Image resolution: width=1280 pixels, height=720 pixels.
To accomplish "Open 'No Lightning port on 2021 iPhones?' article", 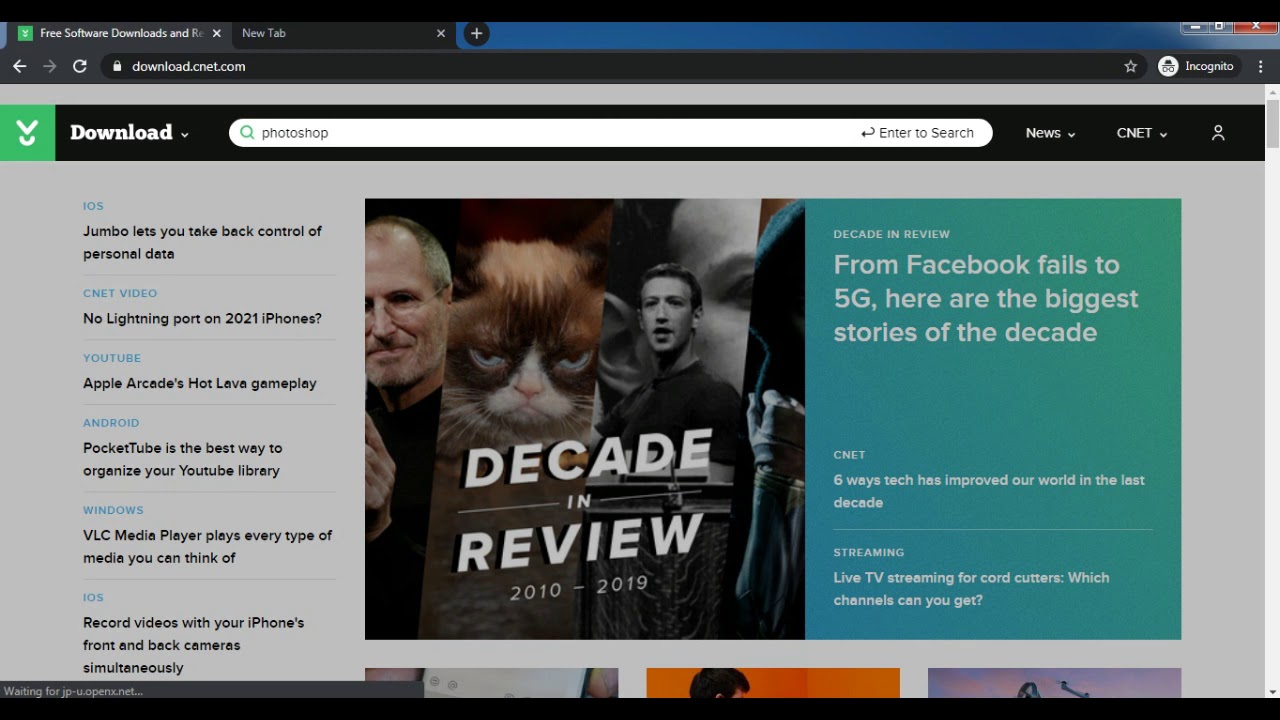I will (202, 318).
